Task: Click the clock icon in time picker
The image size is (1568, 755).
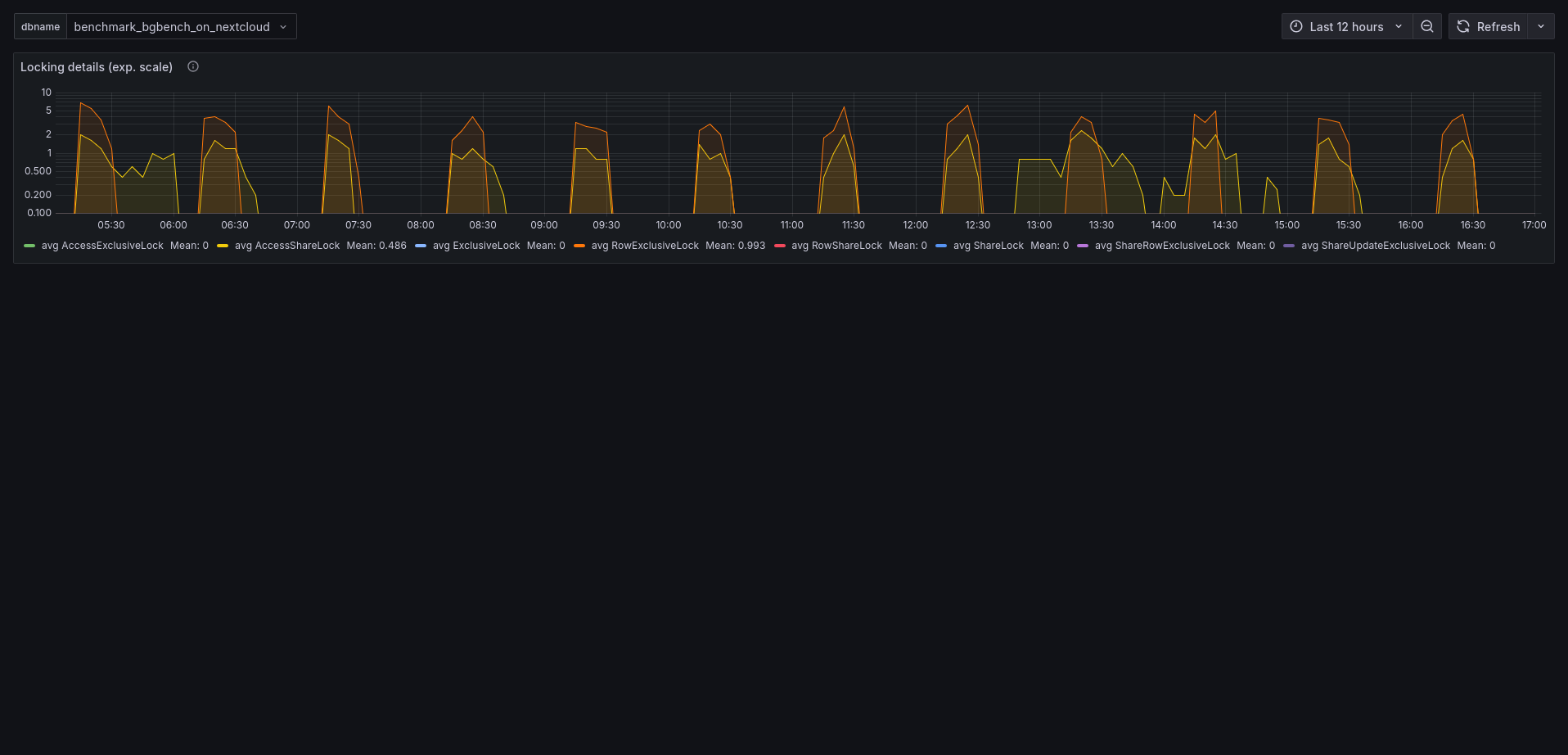Action: click(1296, 26)
